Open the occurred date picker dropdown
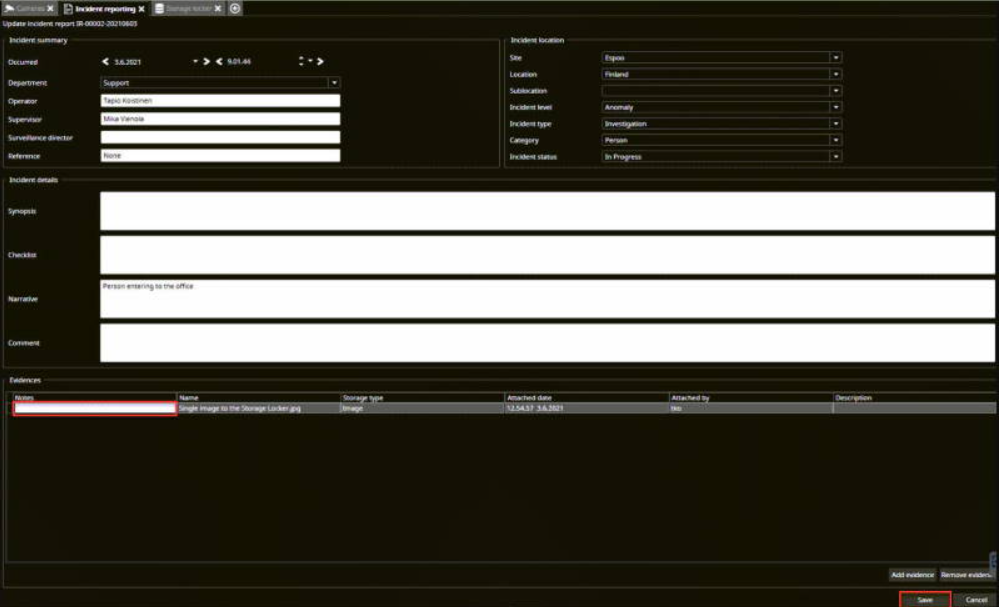1000x607 pixels. coord(196,62)
